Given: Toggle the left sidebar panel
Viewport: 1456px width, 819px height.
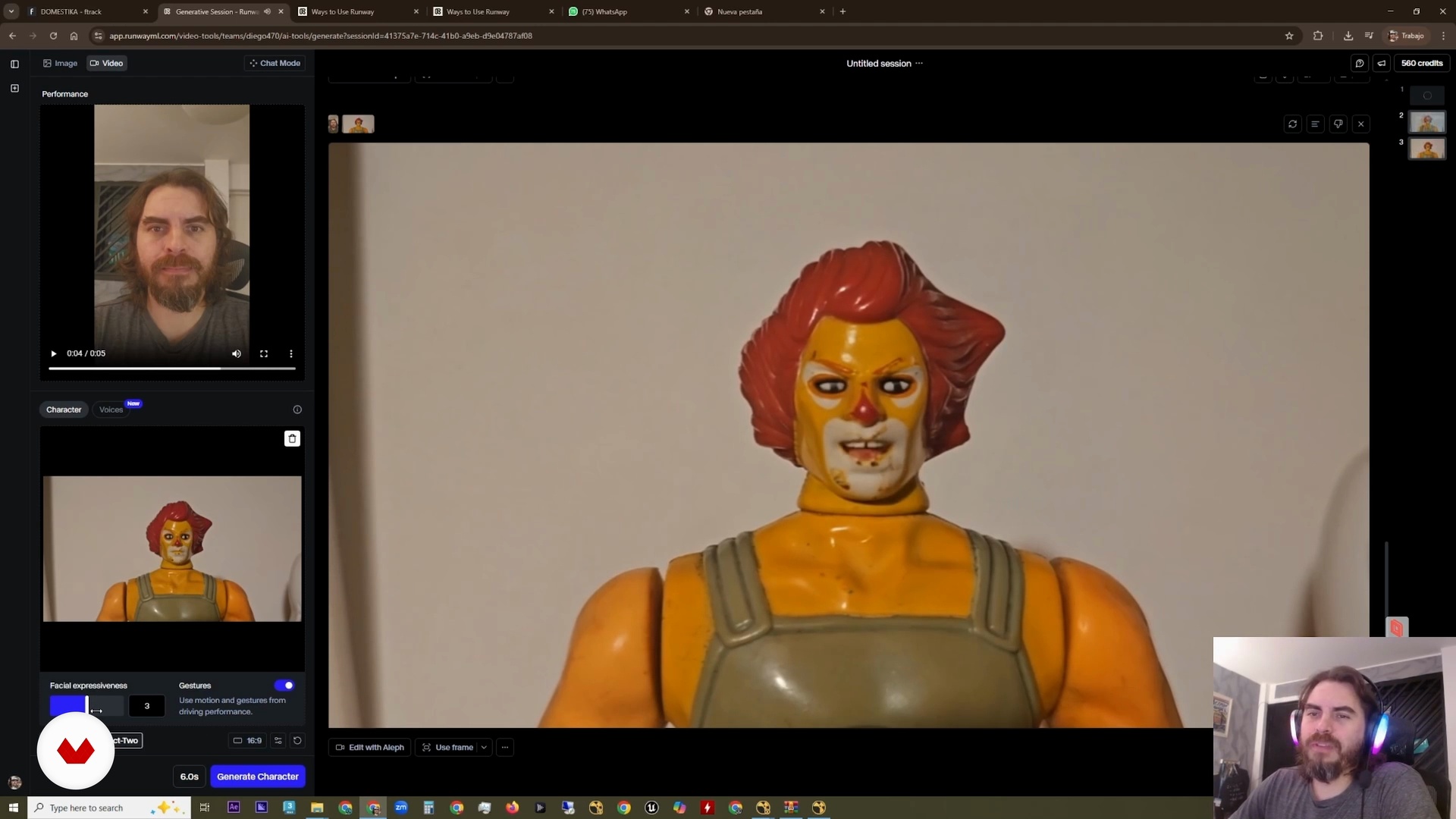Looking at the screenshot, I should 14,64.
